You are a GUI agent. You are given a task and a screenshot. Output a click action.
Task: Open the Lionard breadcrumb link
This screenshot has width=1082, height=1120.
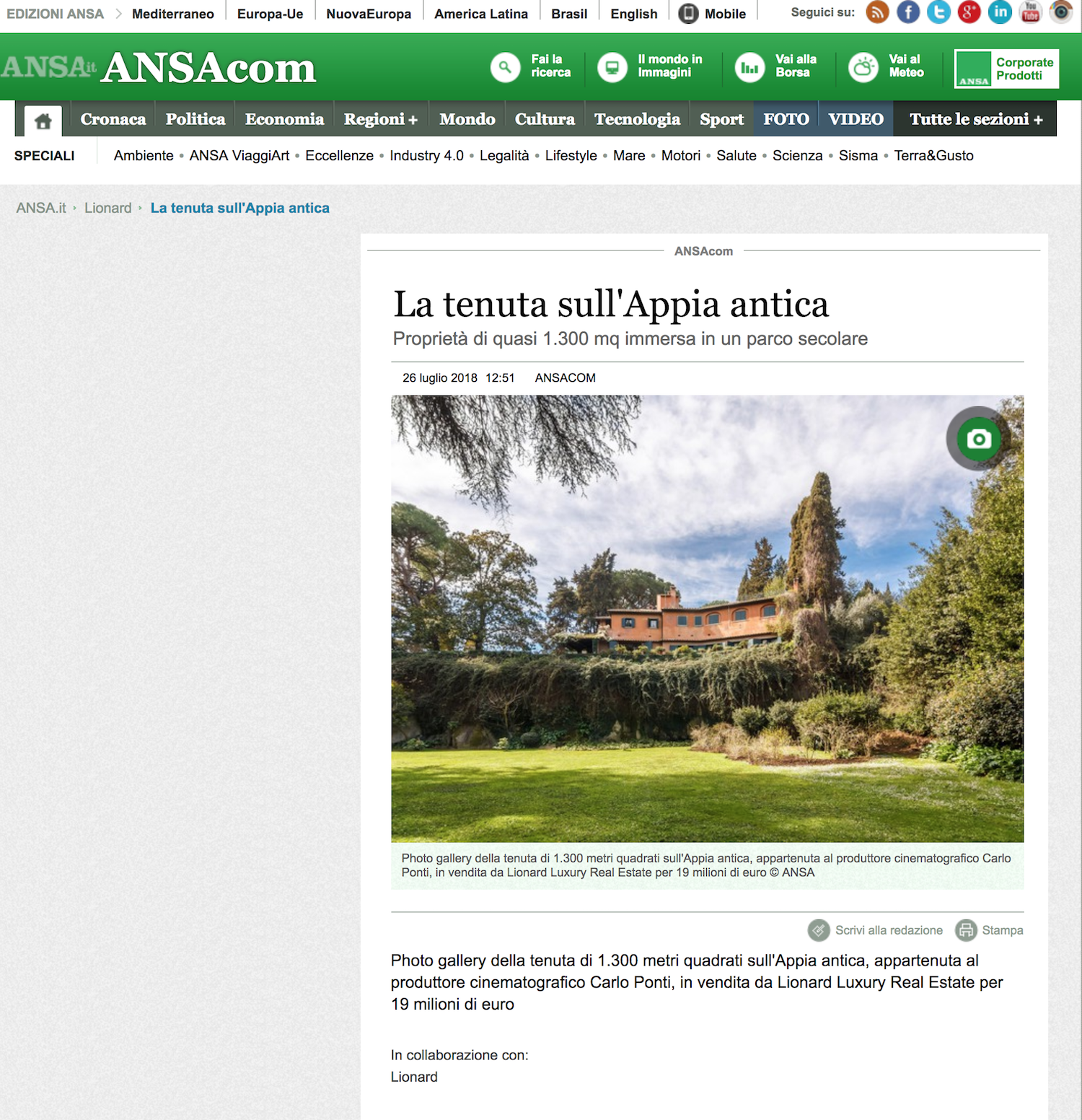click(x=108, y=208)
